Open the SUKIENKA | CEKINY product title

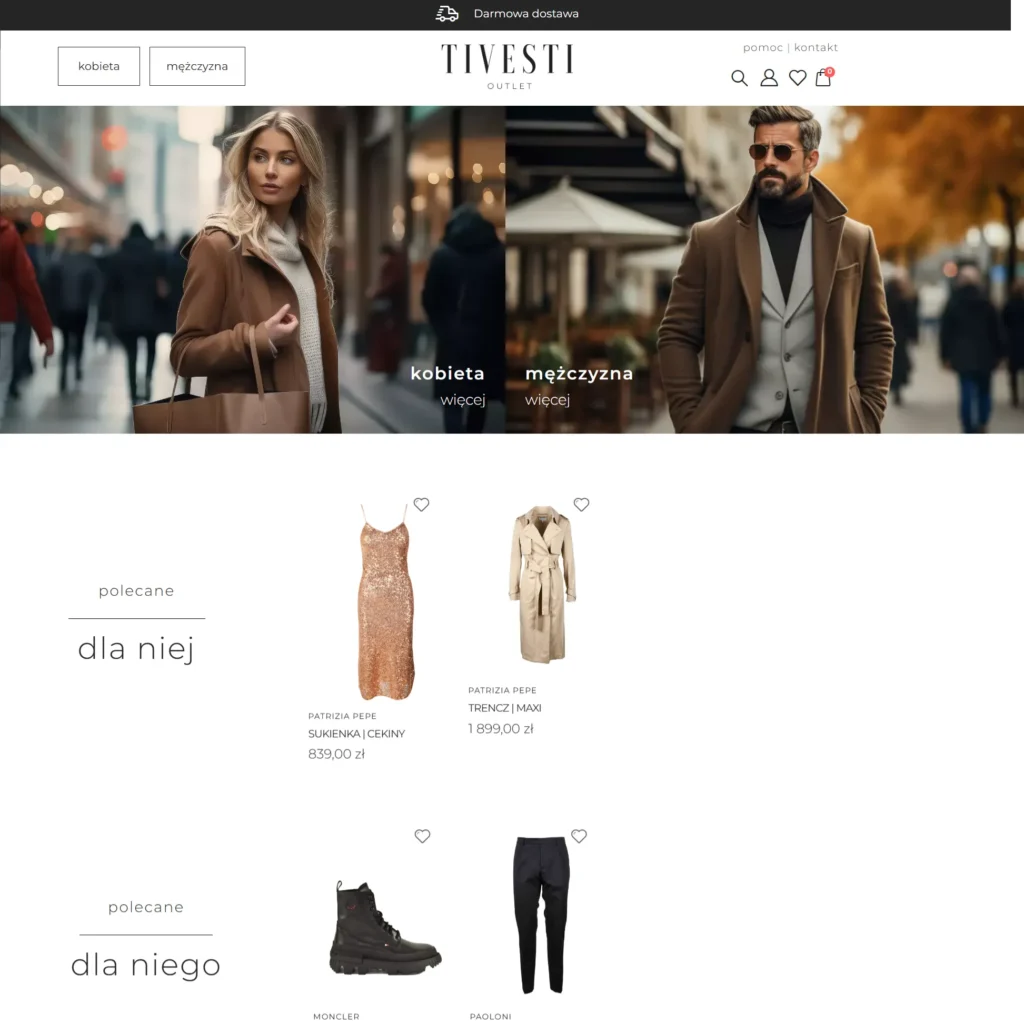click(x=357, y=734)
